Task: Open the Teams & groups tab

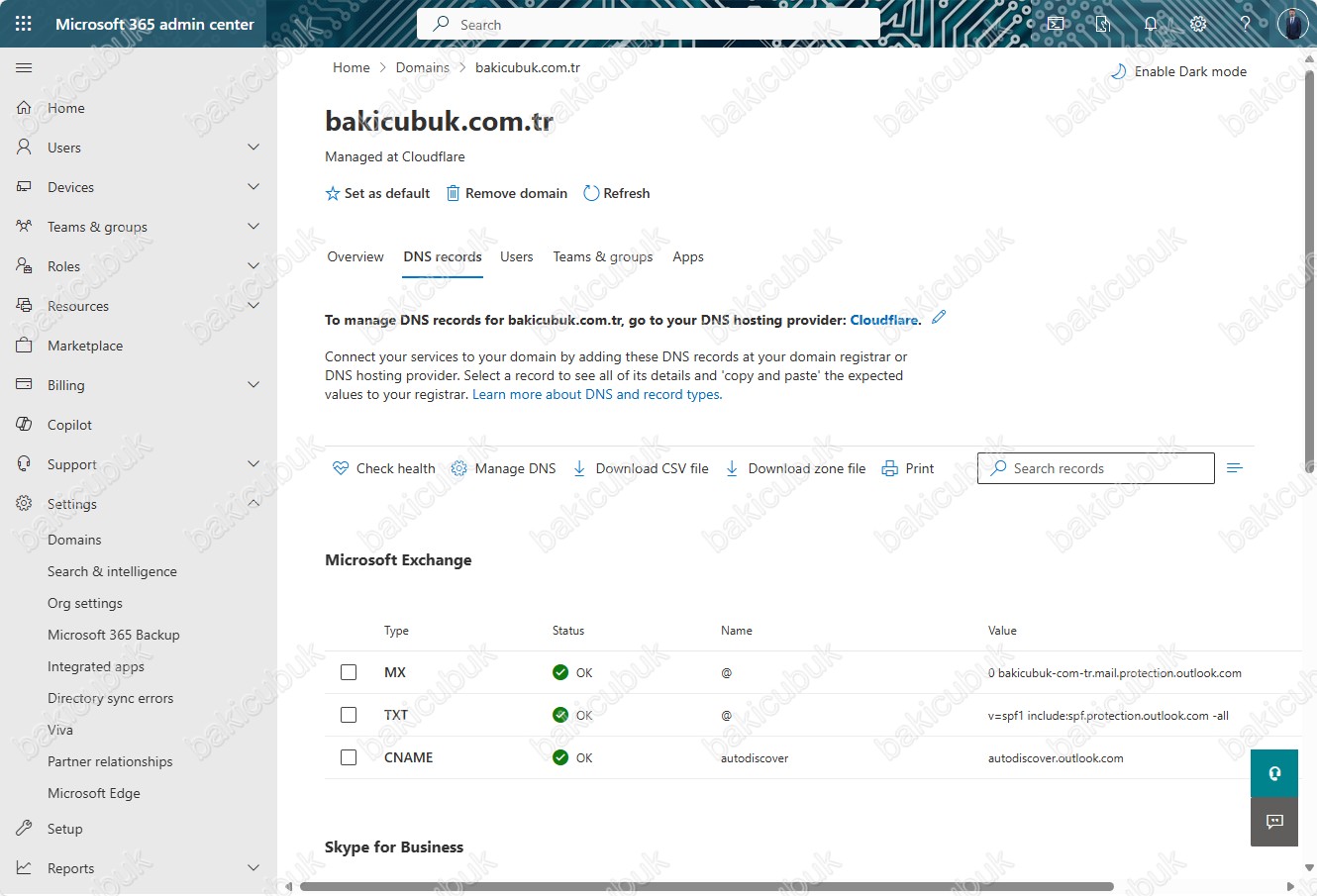Action: (603, 256)
